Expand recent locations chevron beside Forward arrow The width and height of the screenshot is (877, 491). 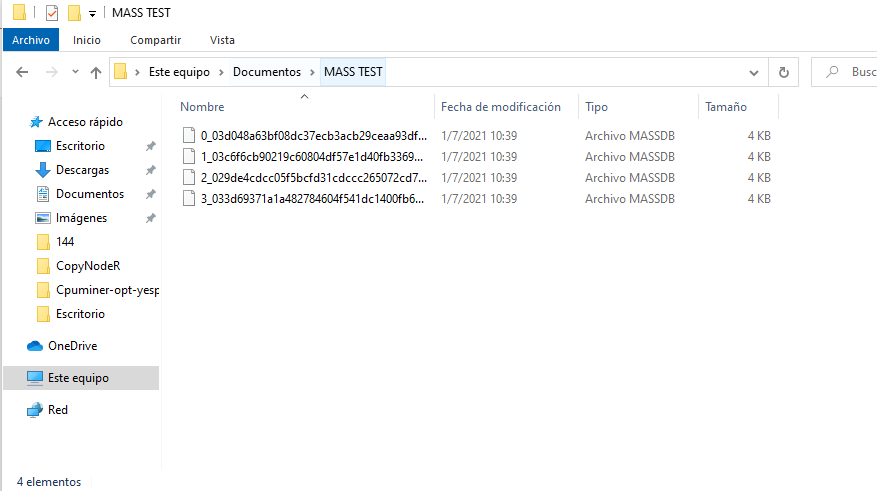click(73, 73)
